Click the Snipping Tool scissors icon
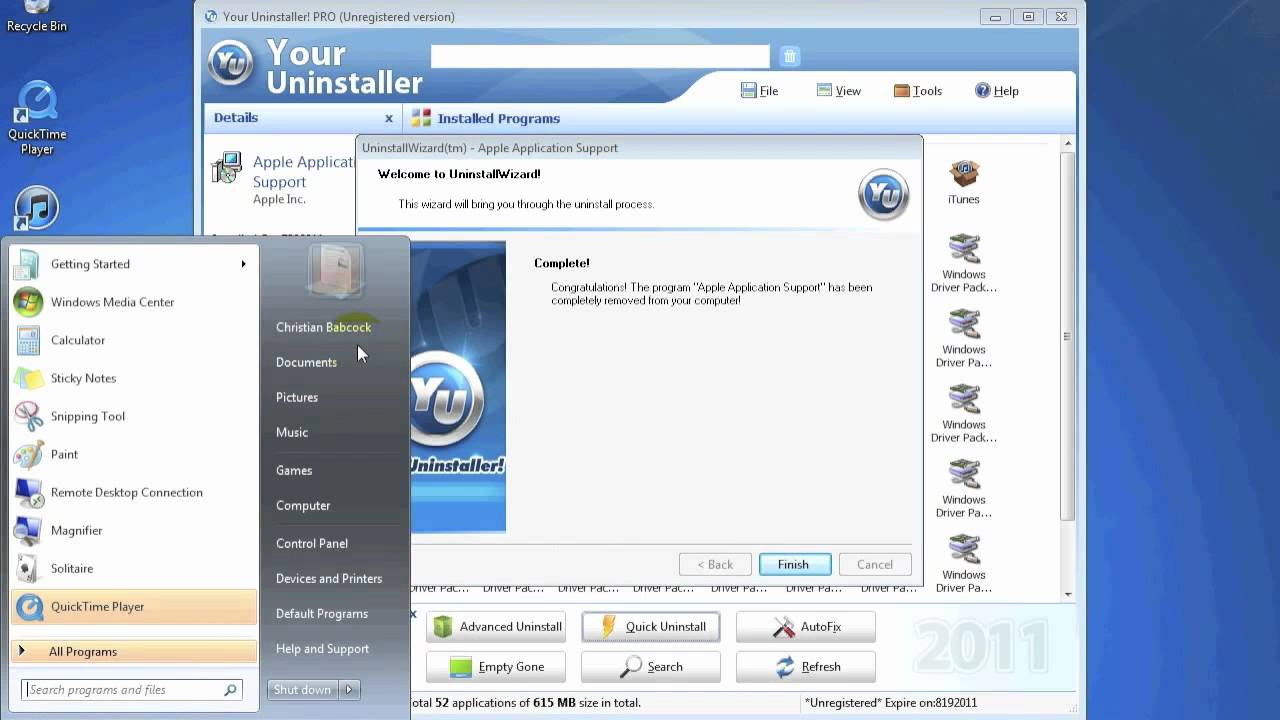This screenshot has height=720, width=1280. pos(28,416)
